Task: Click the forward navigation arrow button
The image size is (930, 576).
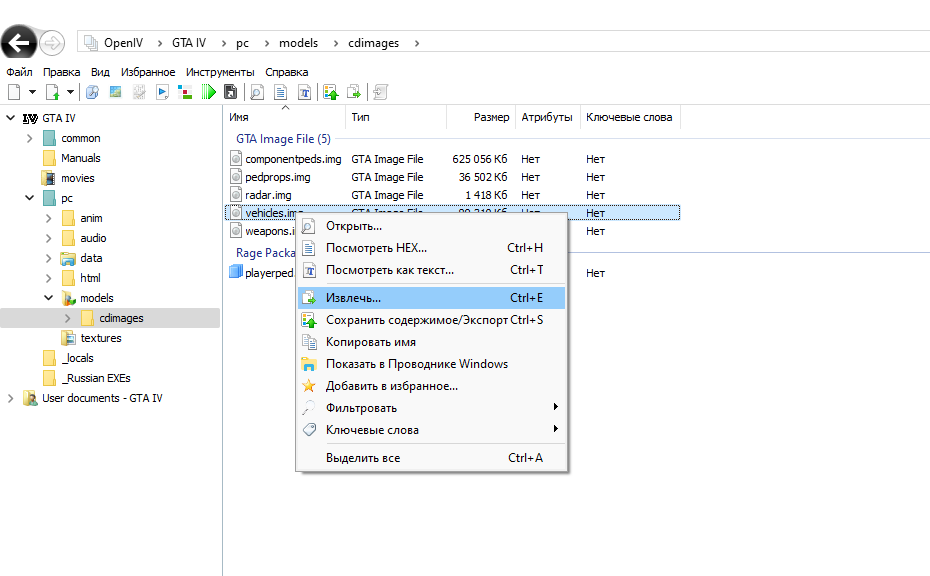Action: click(x=52, y=43)
